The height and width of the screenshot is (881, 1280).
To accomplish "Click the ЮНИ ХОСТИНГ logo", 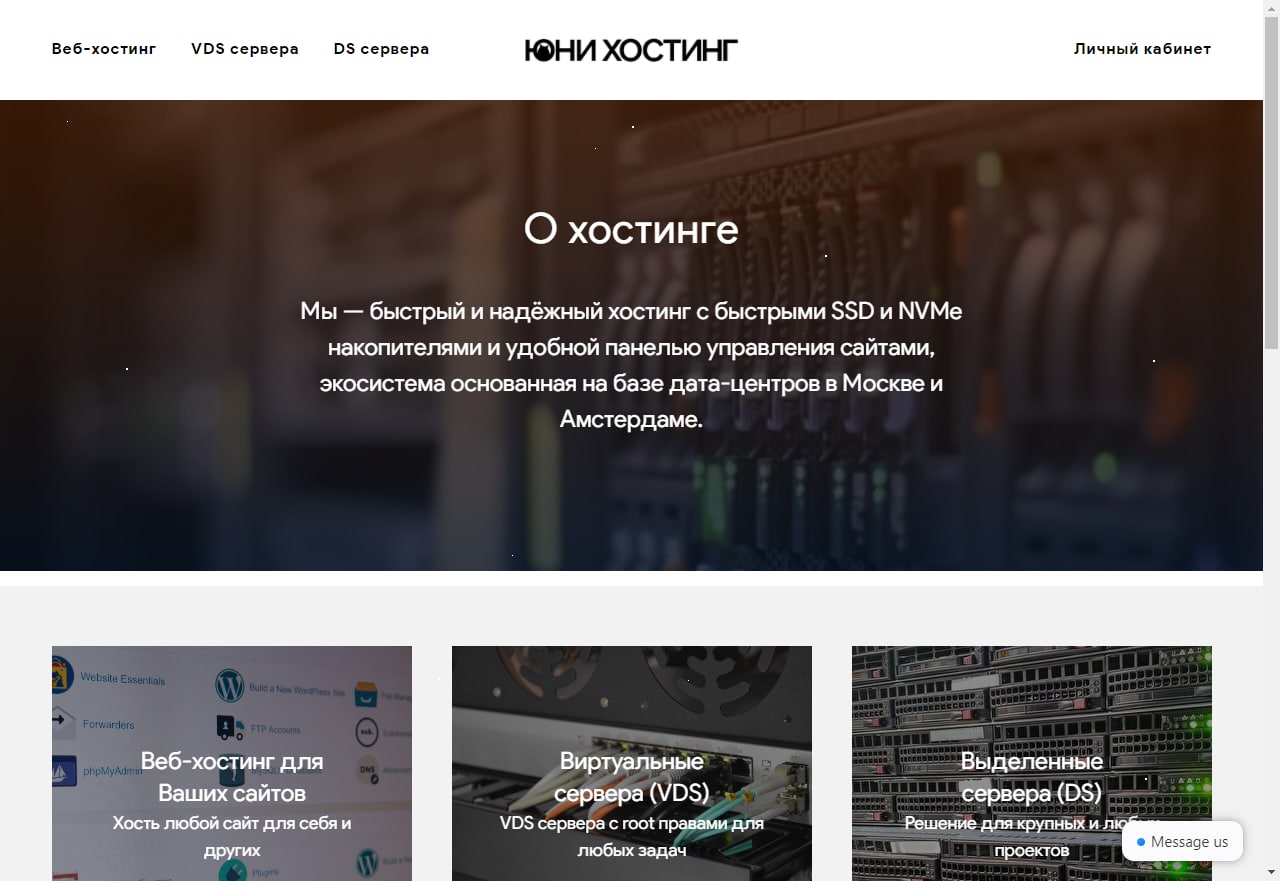I will 631,50.
